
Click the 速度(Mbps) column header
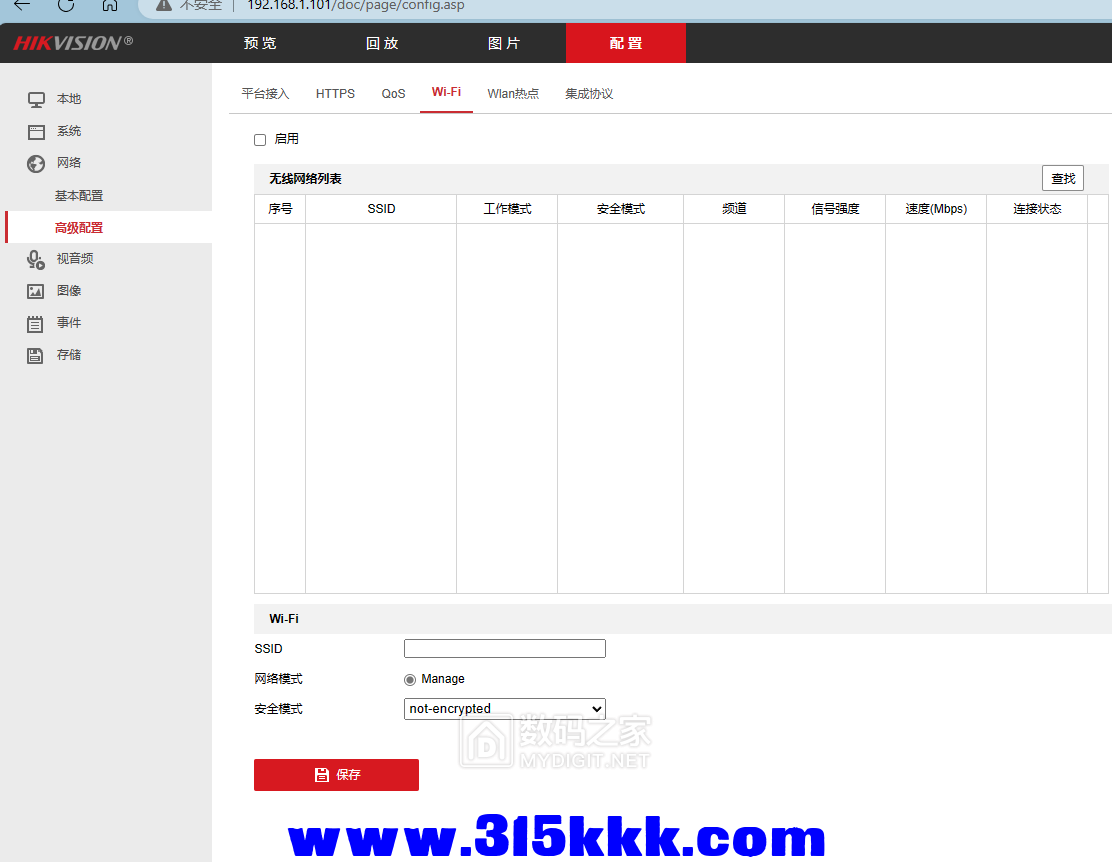(x=936, y=209)
